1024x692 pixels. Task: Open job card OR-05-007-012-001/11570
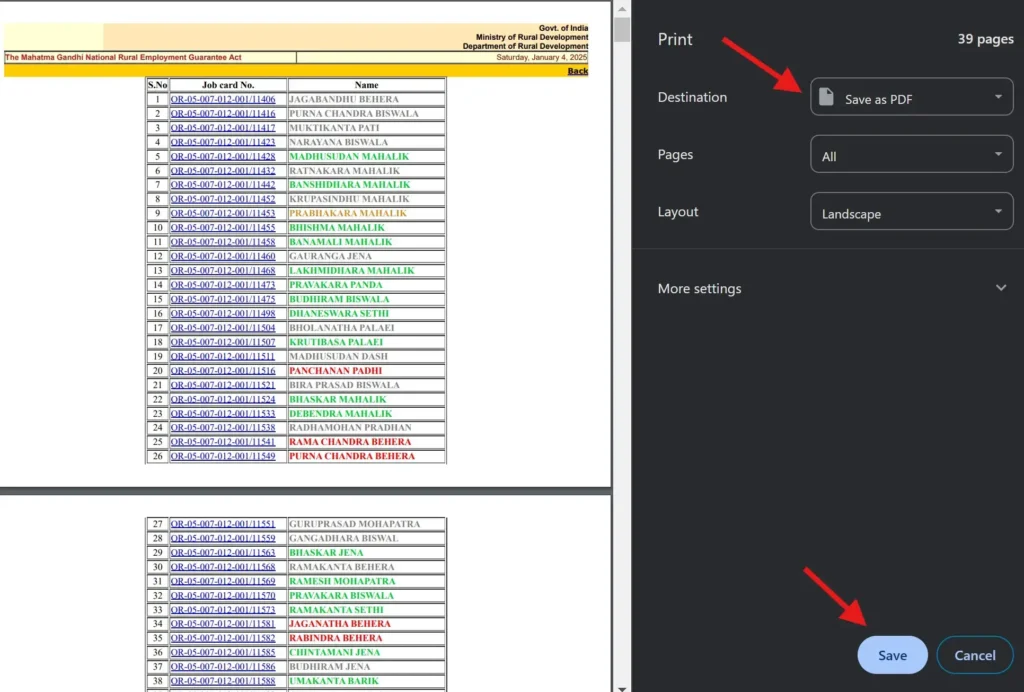[223, 596]
